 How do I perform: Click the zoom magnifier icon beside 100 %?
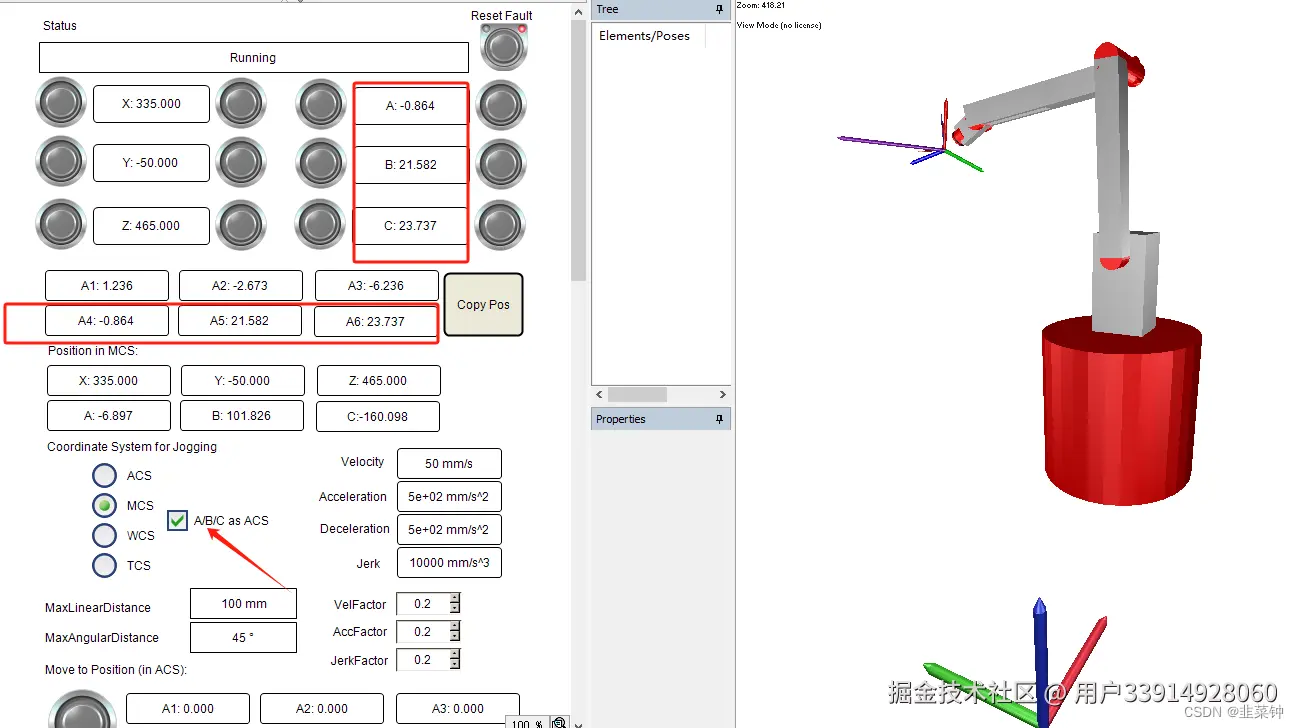(x=559, y=722)
